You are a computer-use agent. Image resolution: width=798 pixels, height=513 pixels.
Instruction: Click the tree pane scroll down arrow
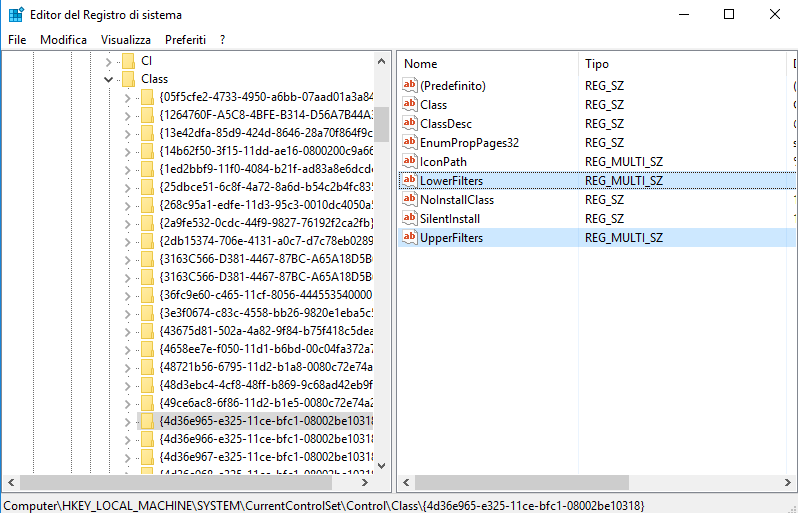pos(382,465)
